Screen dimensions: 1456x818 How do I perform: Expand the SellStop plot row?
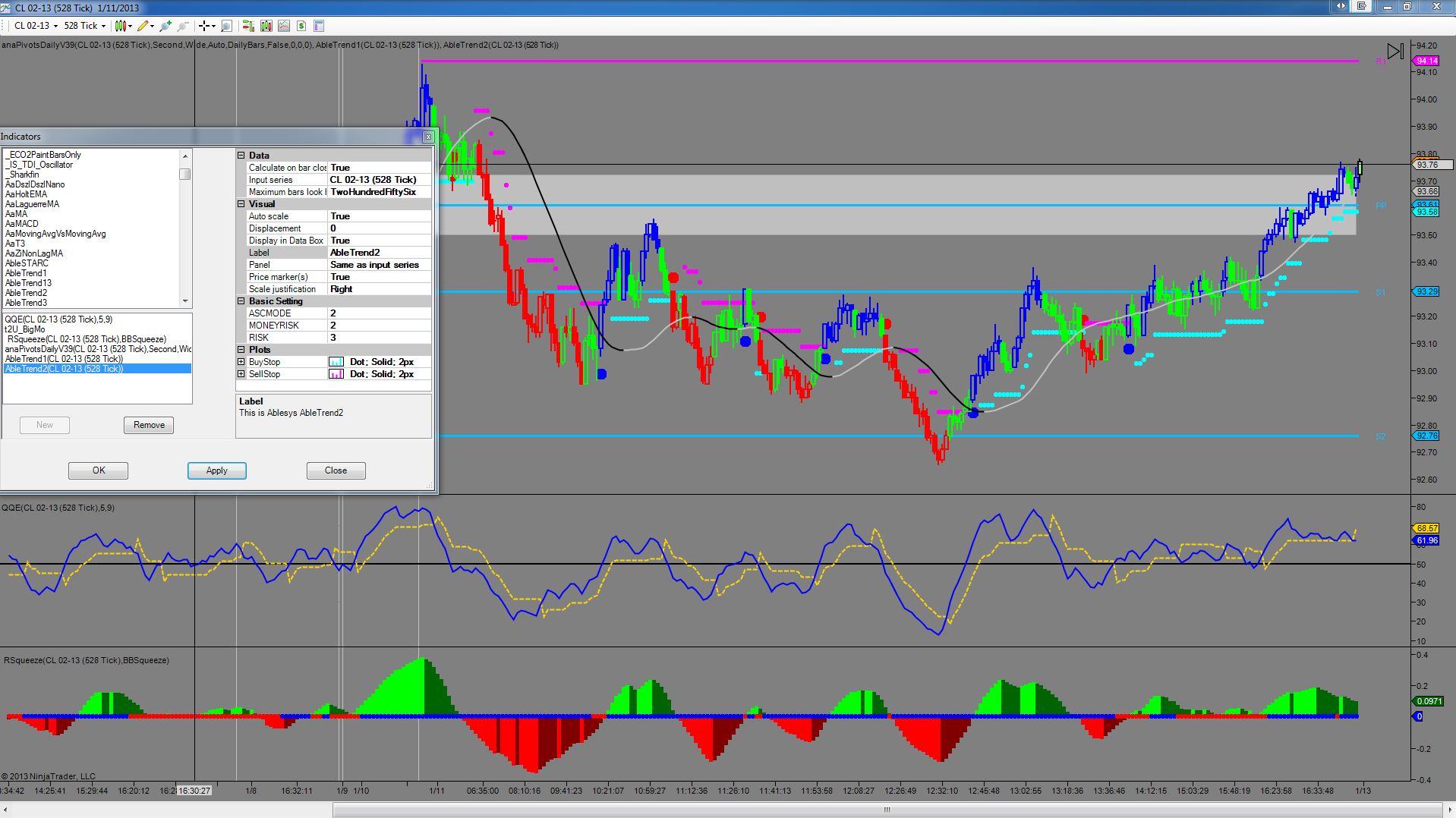[x=241, y=374]
